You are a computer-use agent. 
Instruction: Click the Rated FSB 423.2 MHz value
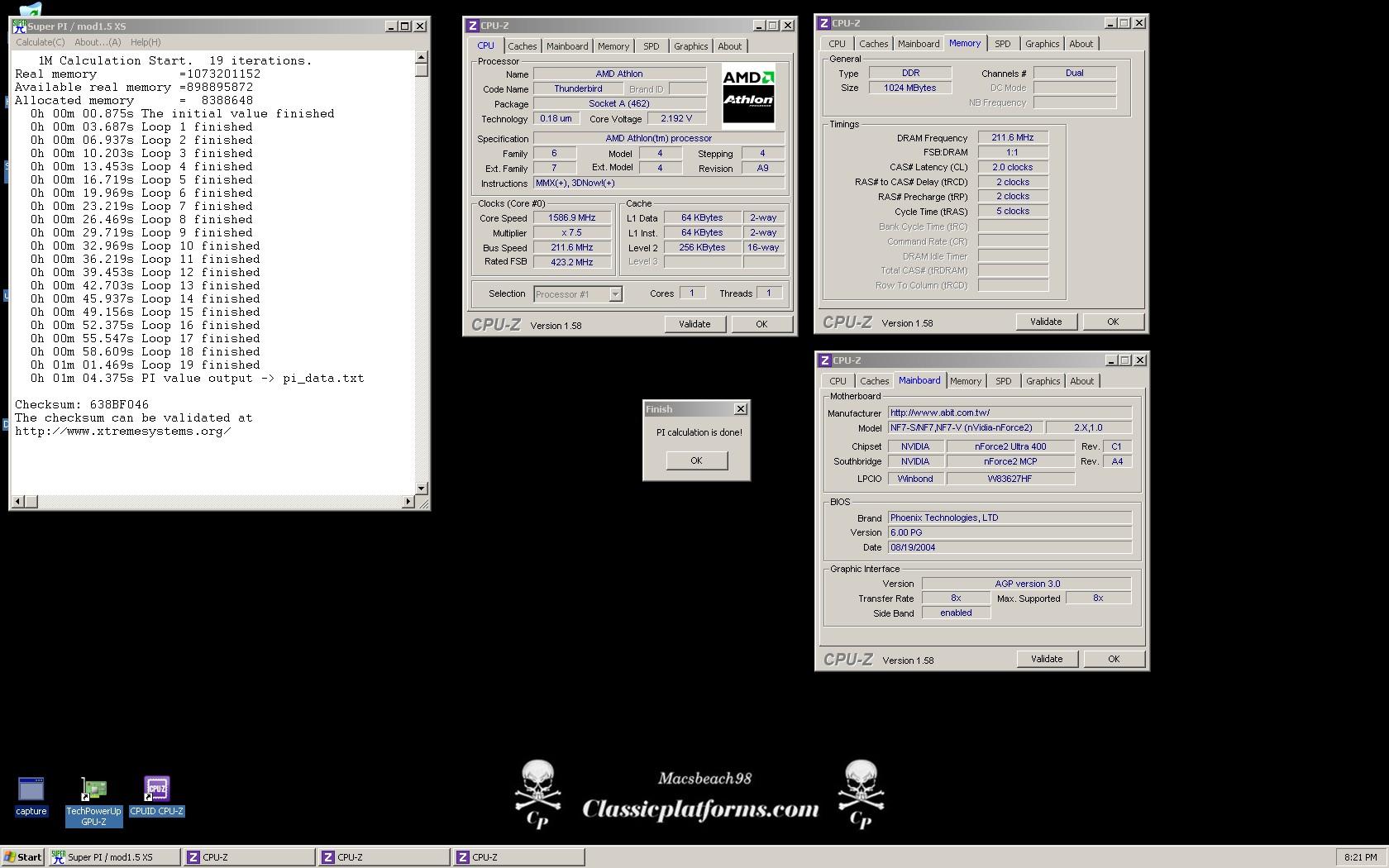pos(571,262)
